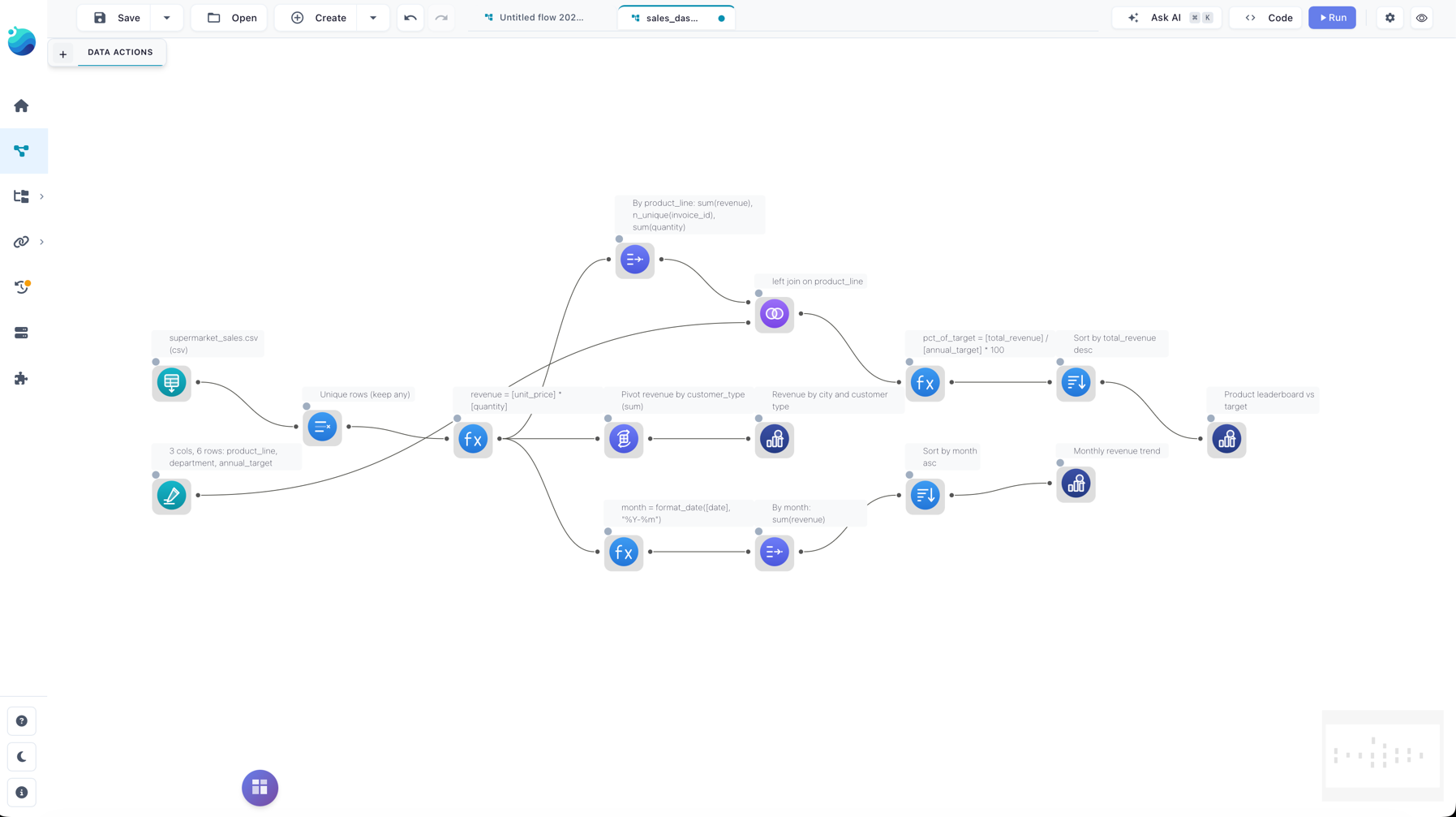
Task: Click the 'supermarket_sales.csv (csv)' label
Action: (213, 344)
